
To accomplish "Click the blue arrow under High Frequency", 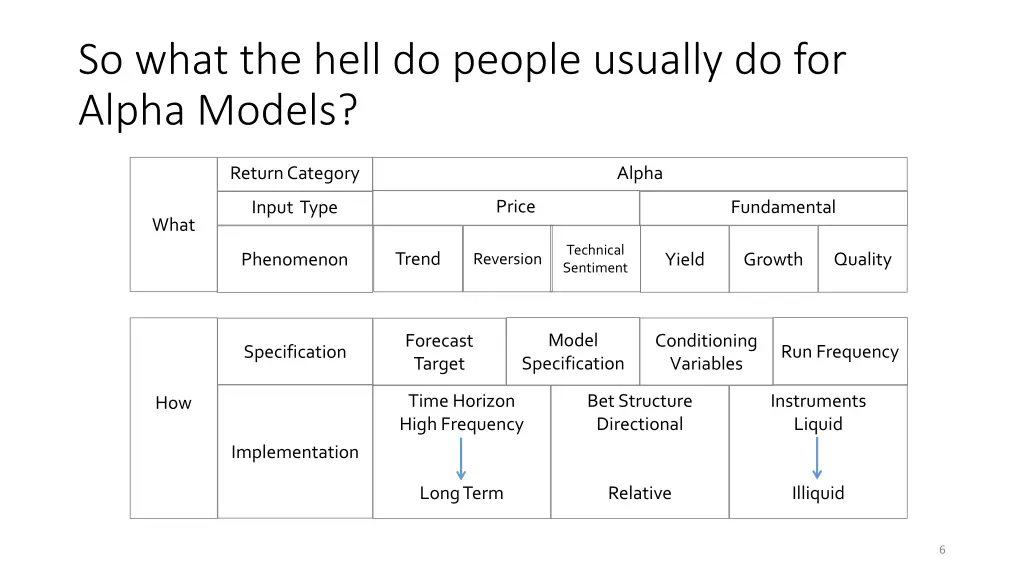I will tap(461, 459).
